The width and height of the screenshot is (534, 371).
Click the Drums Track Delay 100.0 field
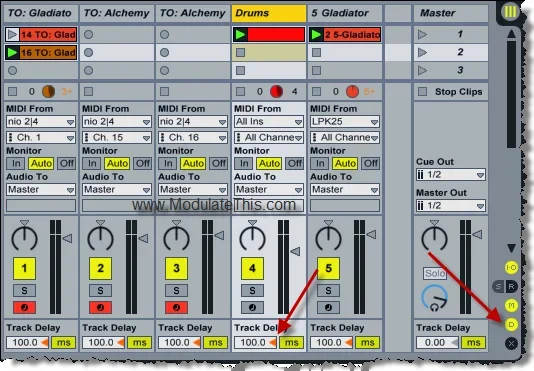[x=255, y=342]
